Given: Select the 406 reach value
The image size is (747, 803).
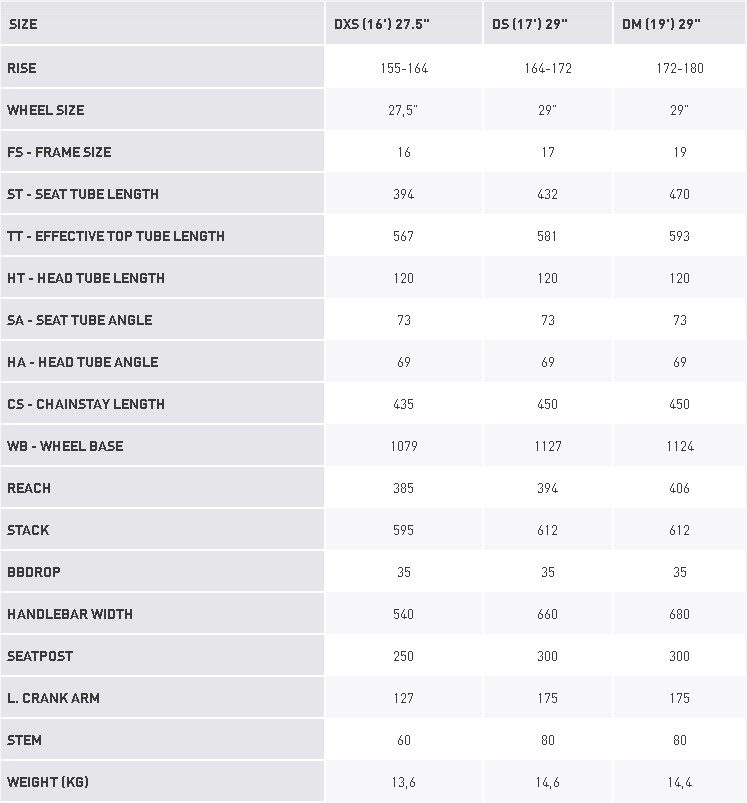Looking at the screenshot, I should coord(680,488).
